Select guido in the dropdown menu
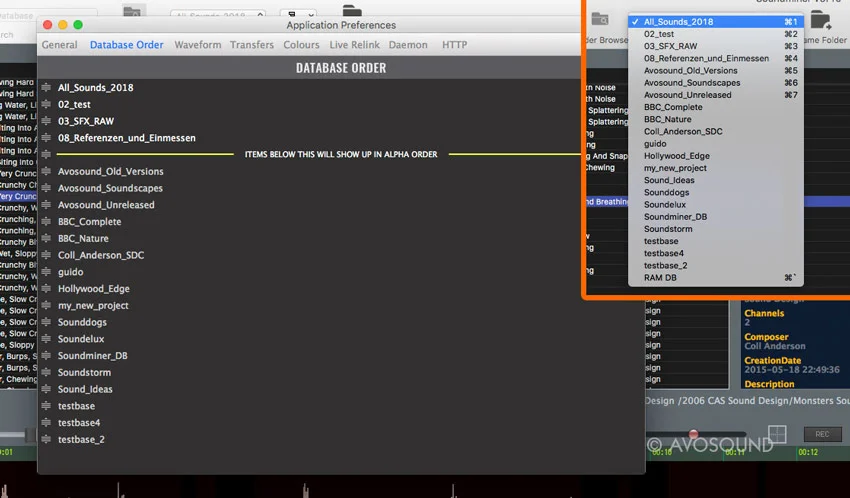 tap(716, 144)
